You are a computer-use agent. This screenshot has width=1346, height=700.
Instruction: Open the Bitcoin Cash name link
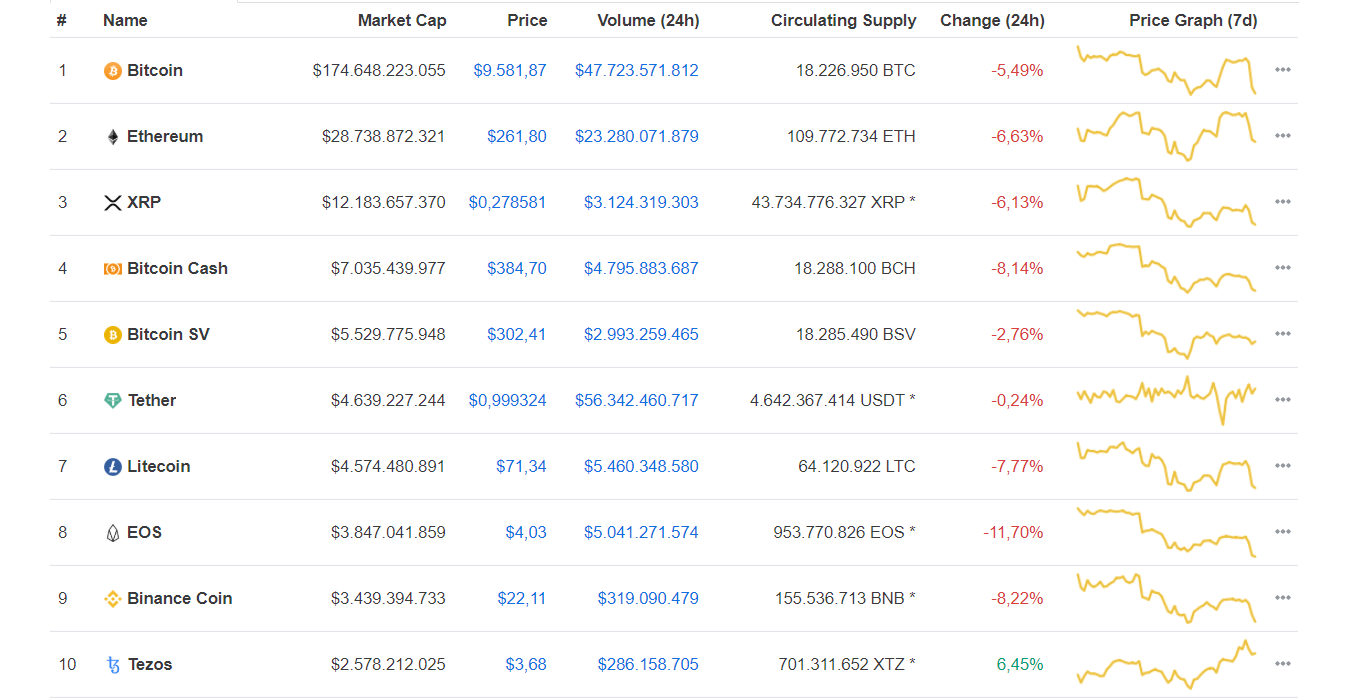(x=177, y=268)
